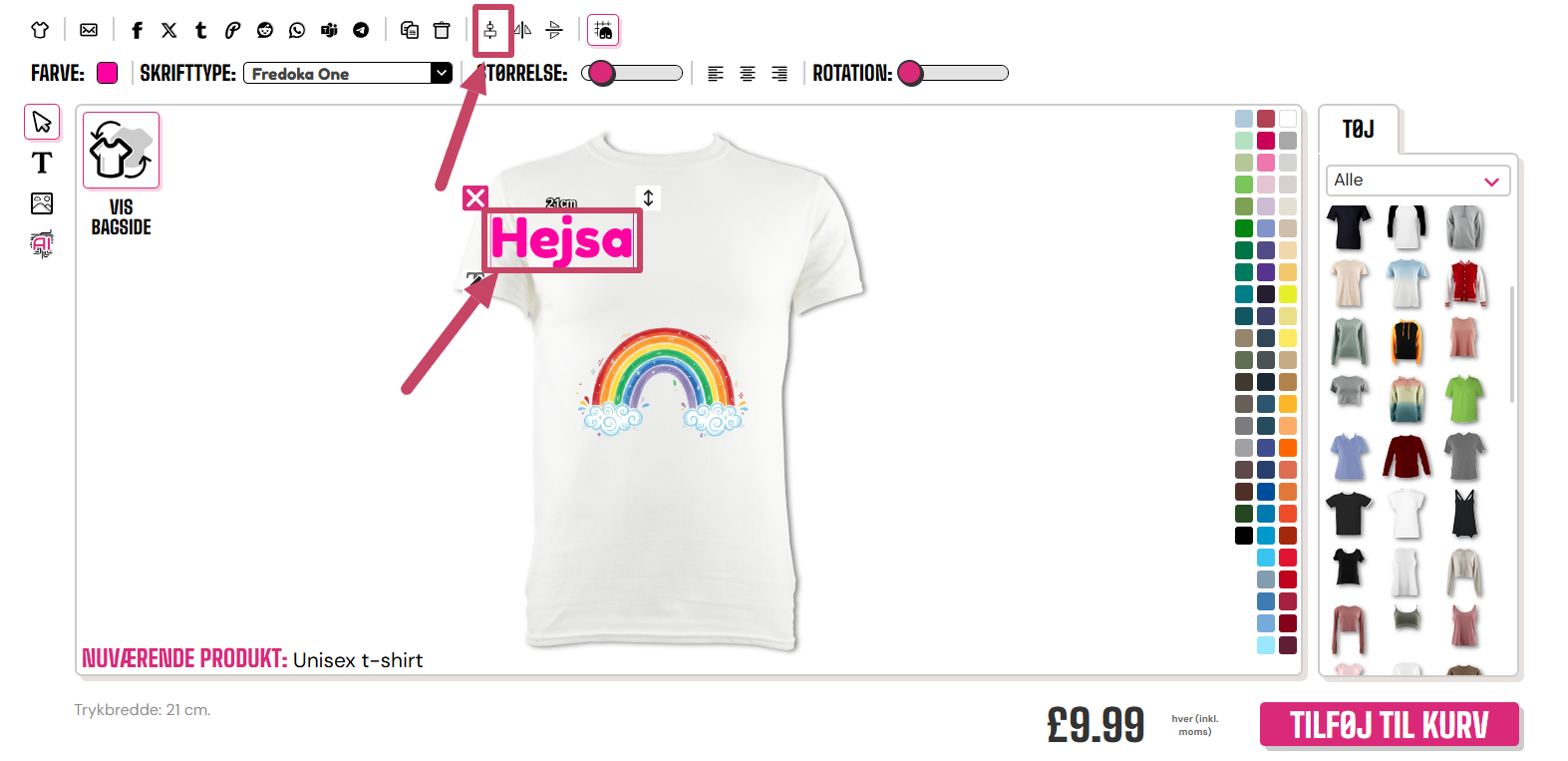Share the design on Facebook
The height and width of the screenshot is (761, 1568).
[138, 30]
